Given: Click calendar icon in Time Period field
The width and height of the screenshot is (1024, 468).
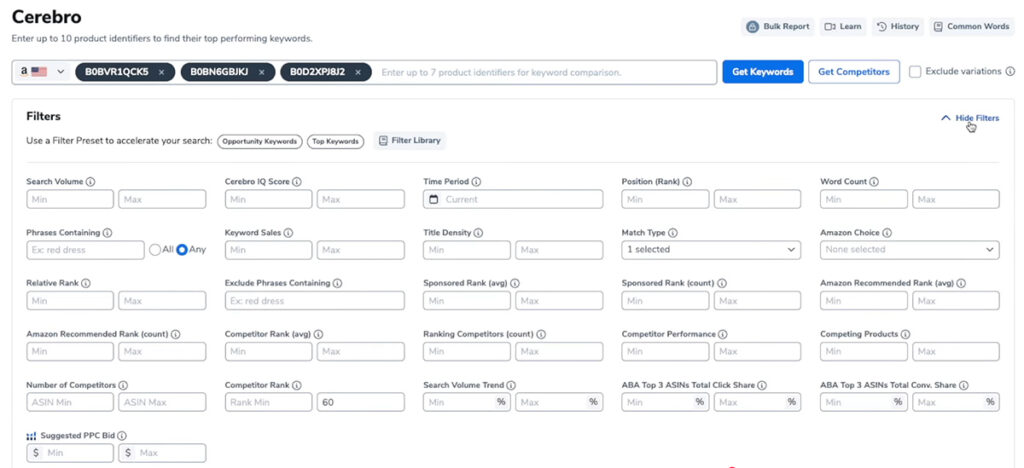Looking at the screenshot, I should point(434,199).
